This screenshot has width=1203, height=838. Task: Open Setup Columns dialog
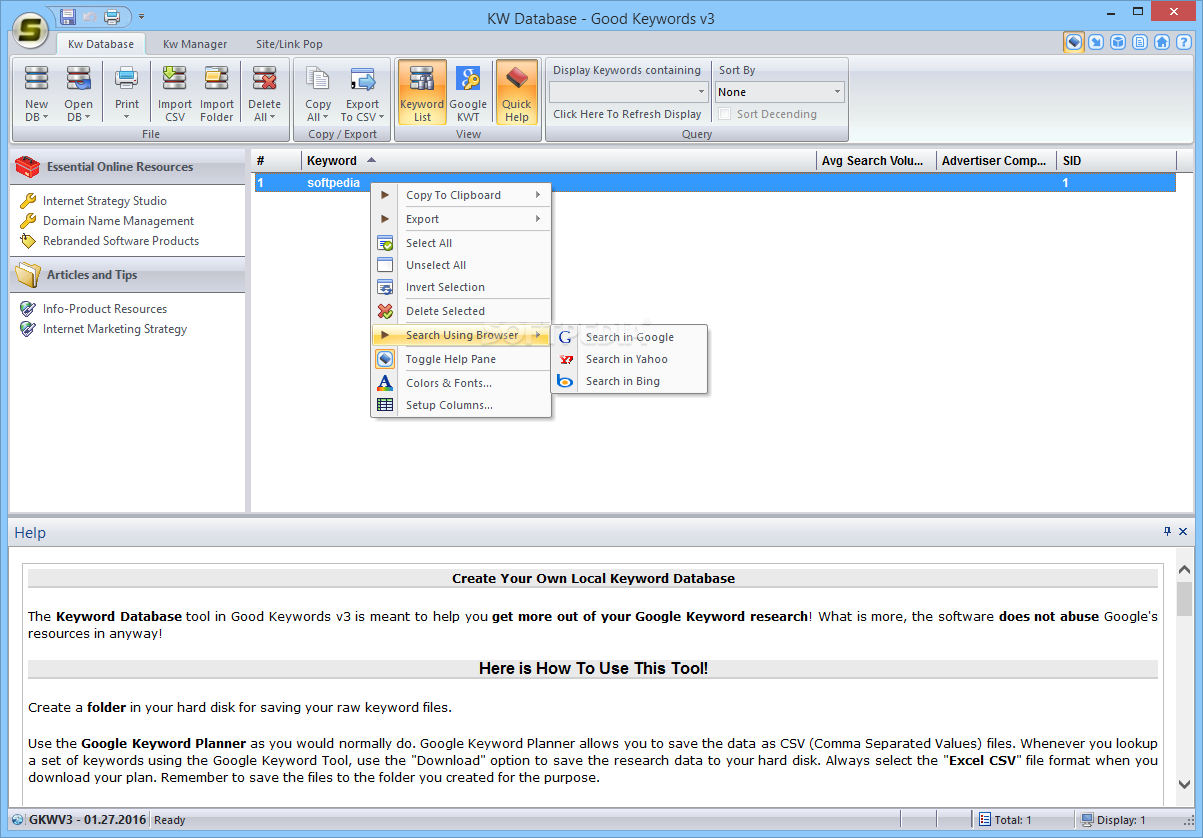[x=461, y=405]
